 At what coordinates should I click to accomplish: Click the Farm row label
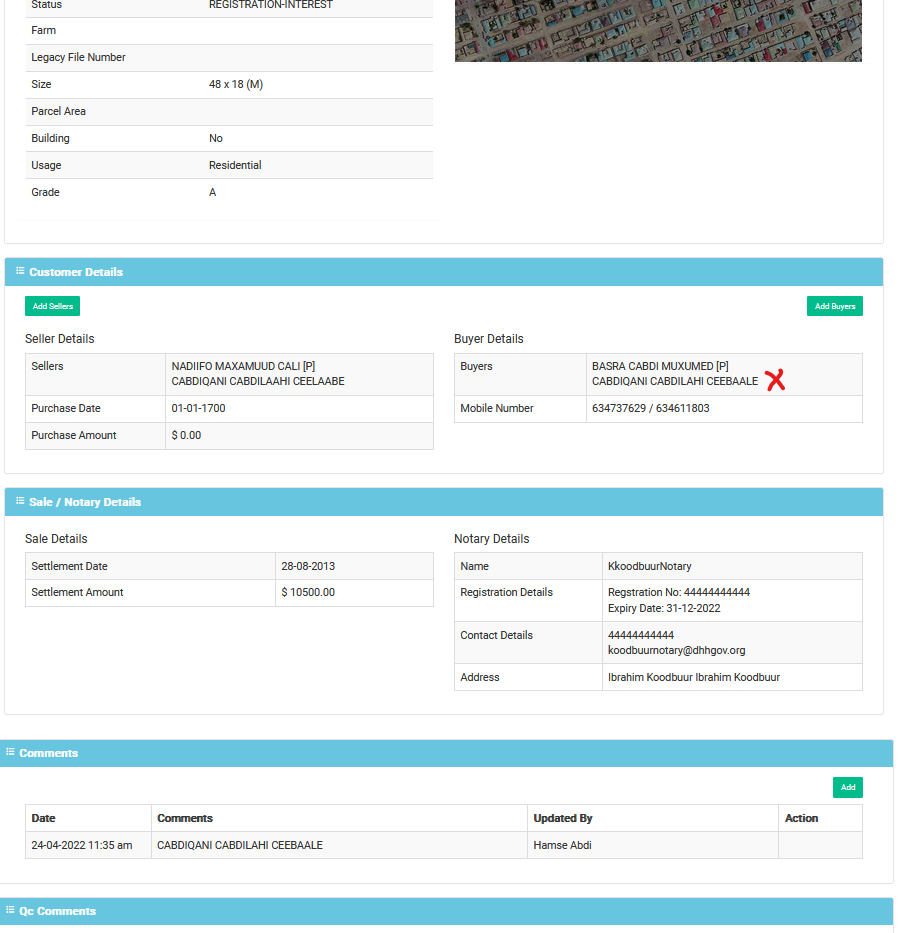pos(43,30)
